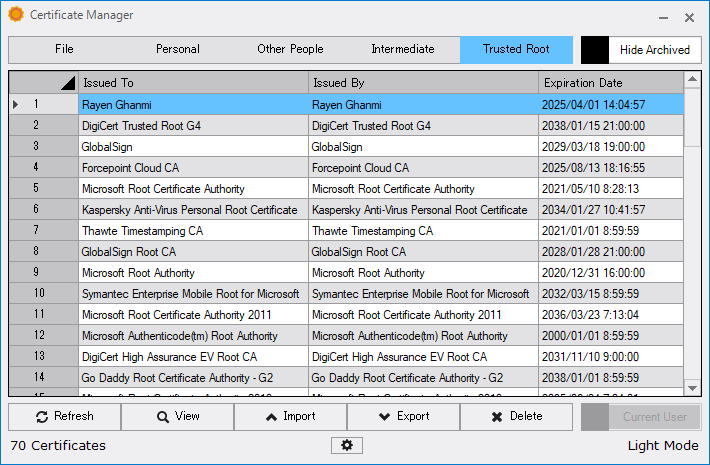The width and height of the screenshot is (710, 465).
Task: Select Microsoft Authenticode(tm) Root Authority Issued To cell
Action: 193,336
